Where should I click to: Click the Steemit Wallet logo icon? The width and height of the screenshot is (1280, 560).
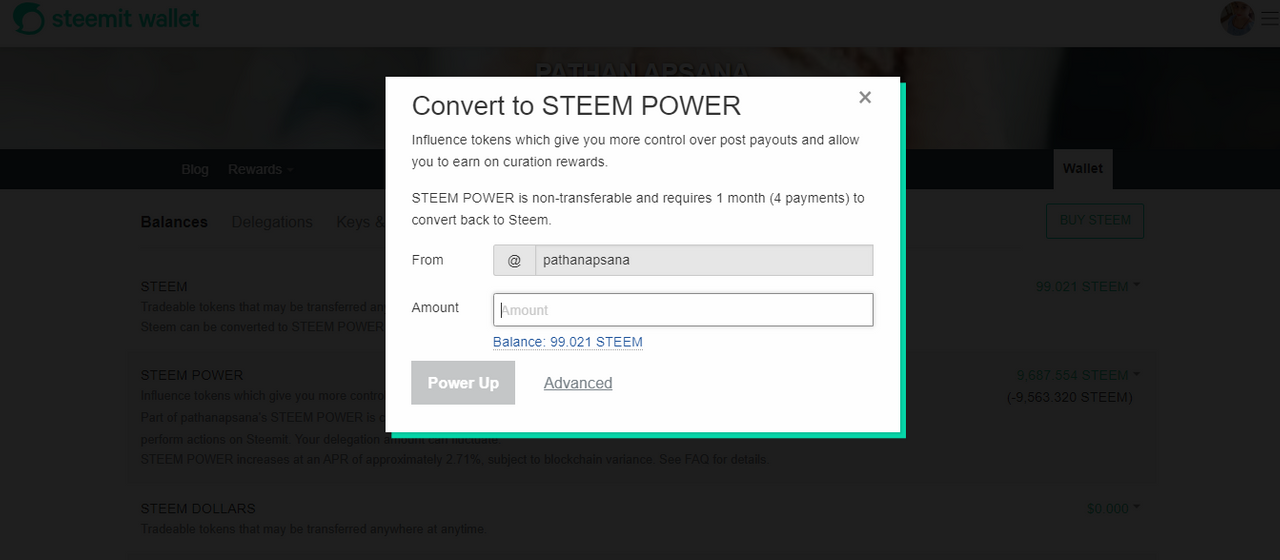tap(28, 19)
